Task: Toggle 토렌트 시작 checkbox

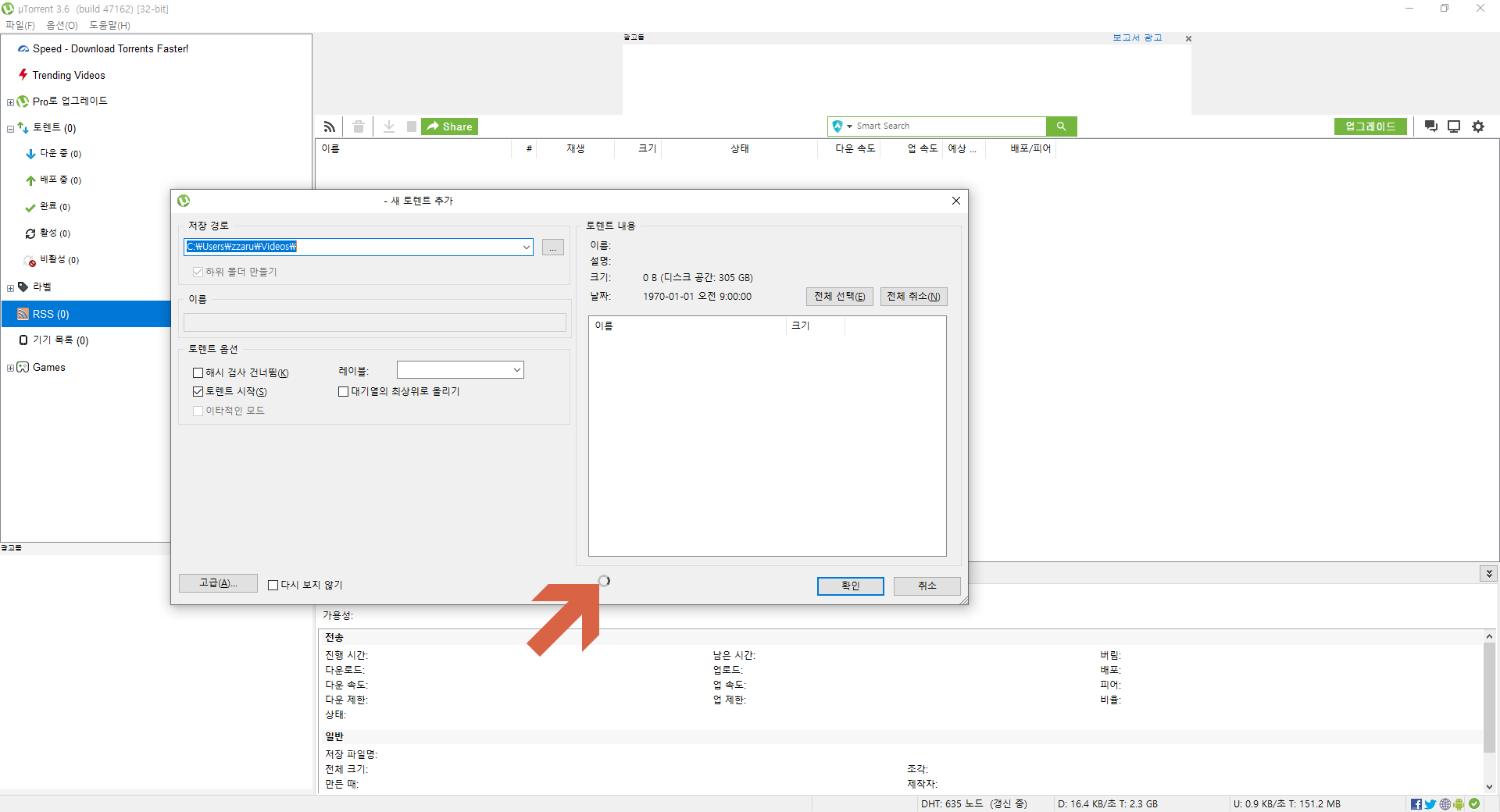Action: pos(198,392)
